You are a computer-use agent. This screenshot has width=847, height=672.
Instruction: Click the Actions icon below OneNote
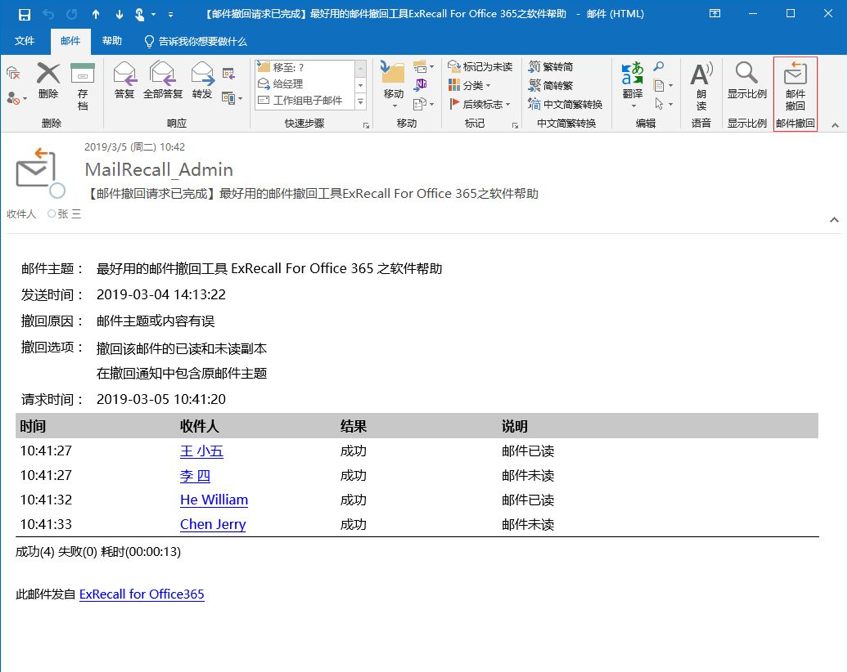coord(420,103)
